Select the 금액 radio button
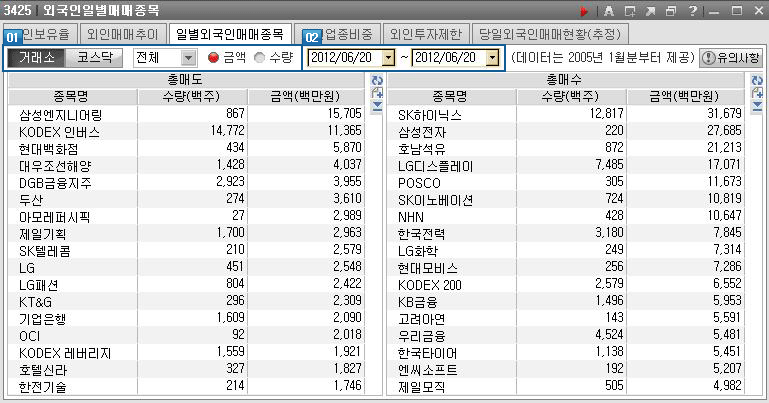The height and width of the screenshot is (403, 769). coord(213,58)
